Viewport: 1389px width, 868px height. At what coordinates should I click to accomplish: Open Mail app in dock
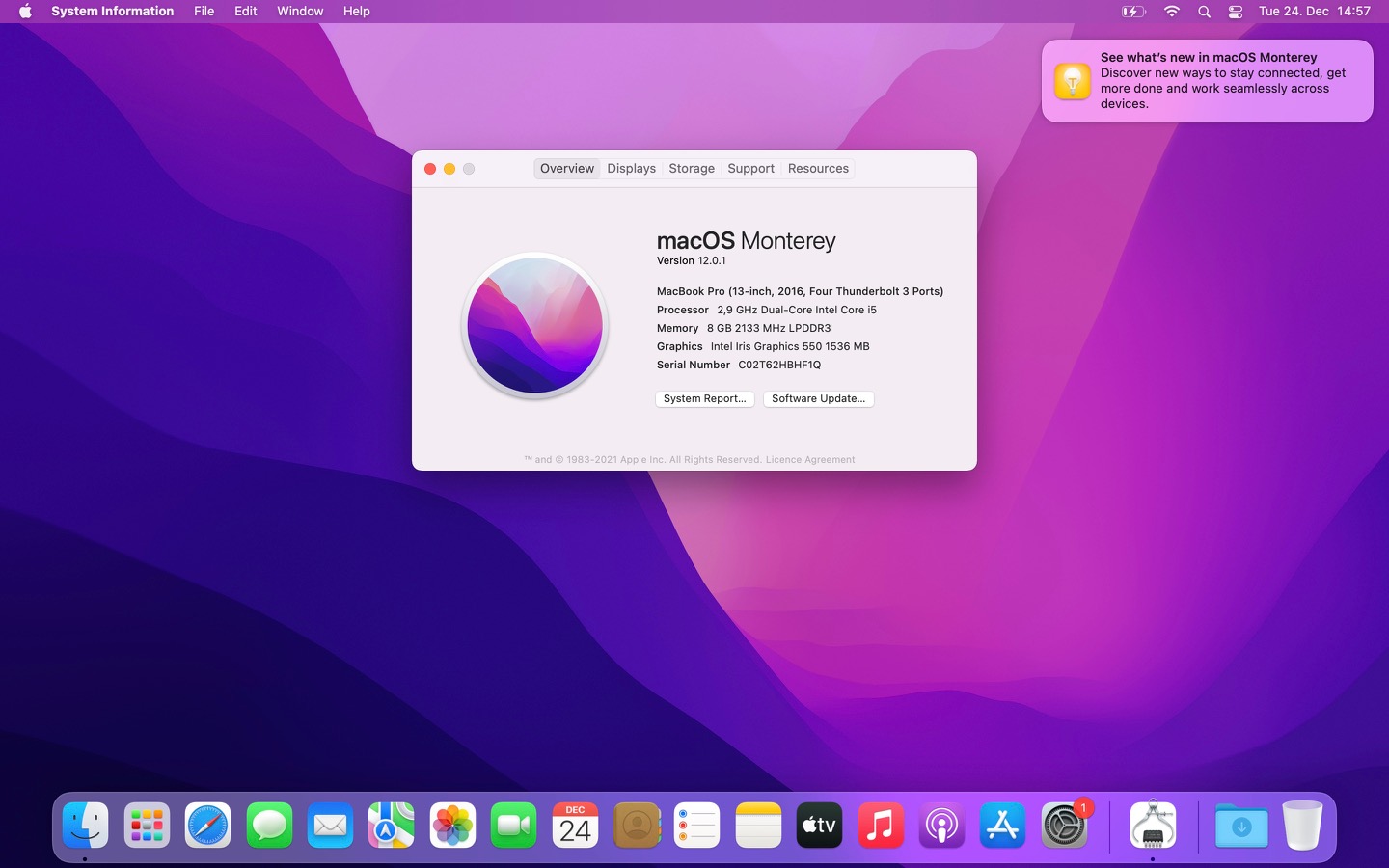(330, 826)
